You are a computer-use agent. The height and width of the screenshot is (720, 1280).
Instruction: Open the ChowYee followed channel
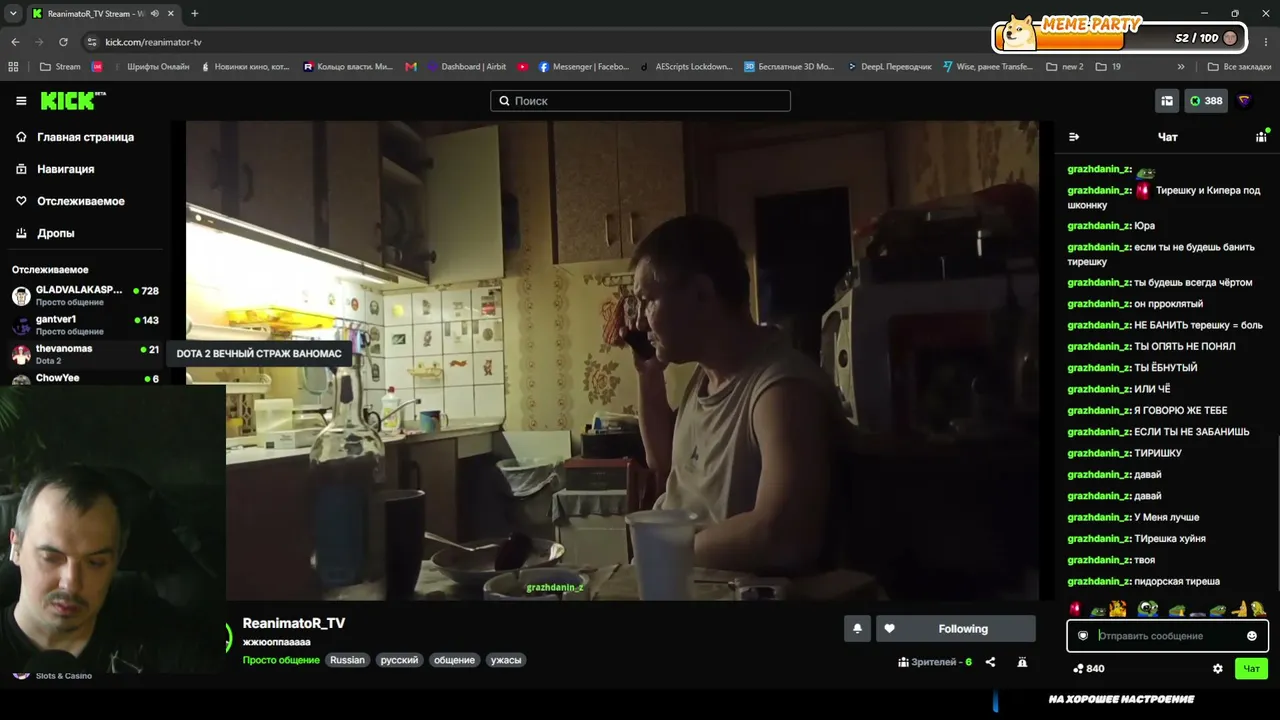click(x=85, y=379)
